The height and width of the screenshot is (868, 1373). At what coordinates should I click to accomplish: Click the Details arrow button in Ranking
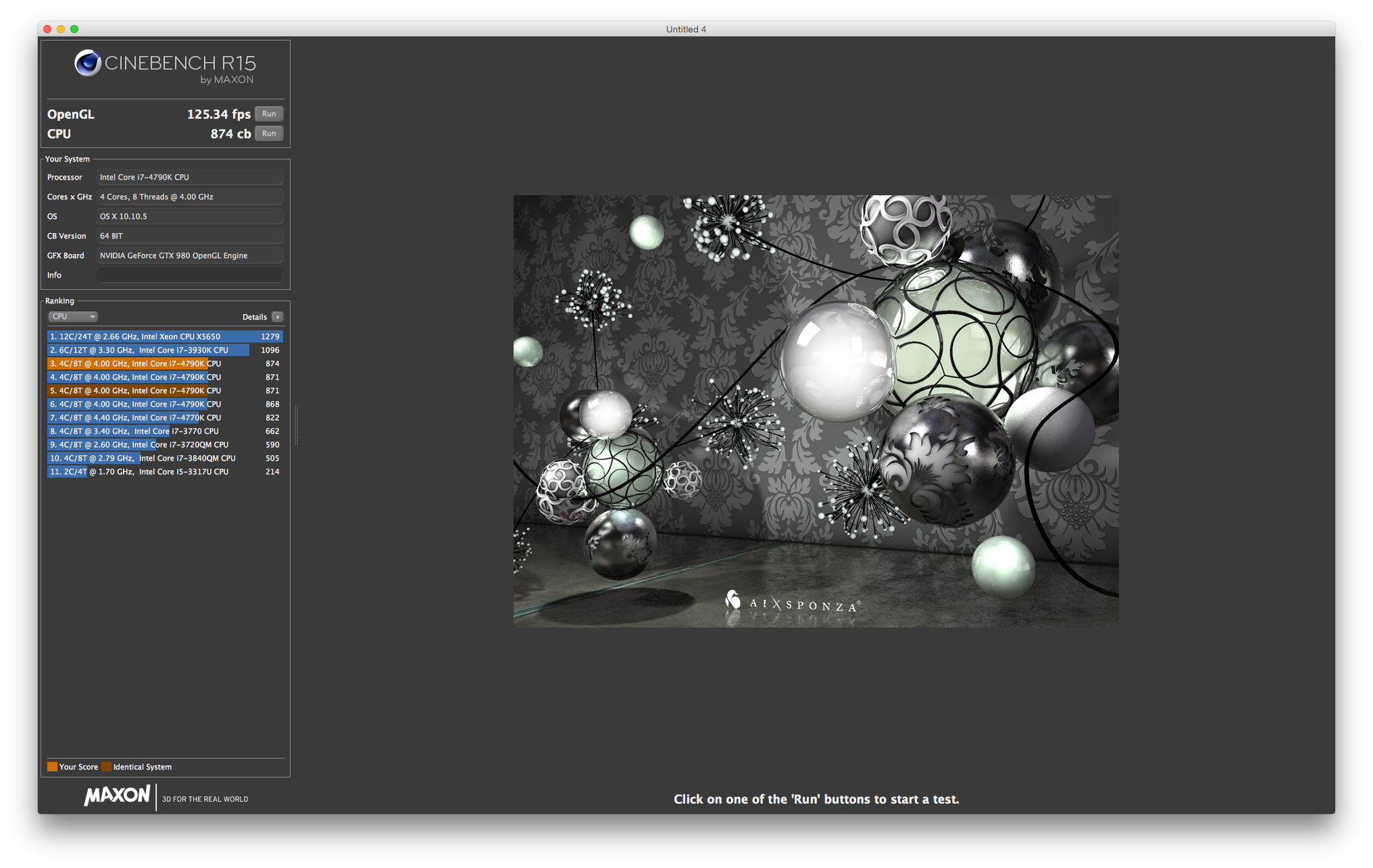[278, 317]
